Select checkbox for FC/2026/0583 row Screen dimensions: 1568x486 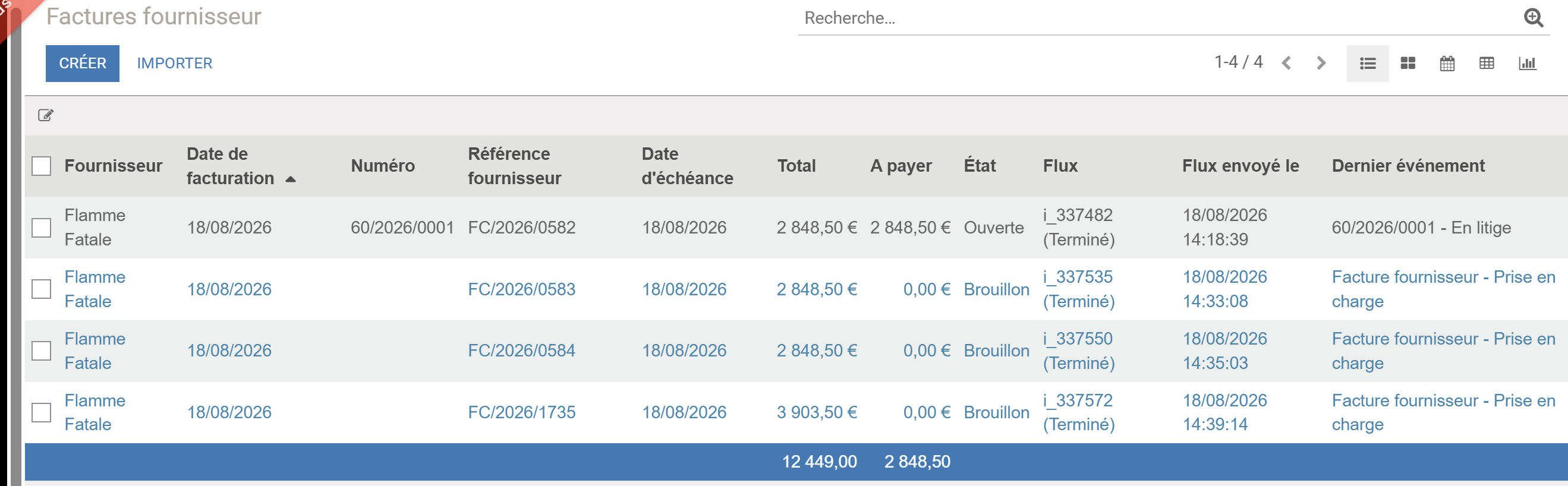42,289
